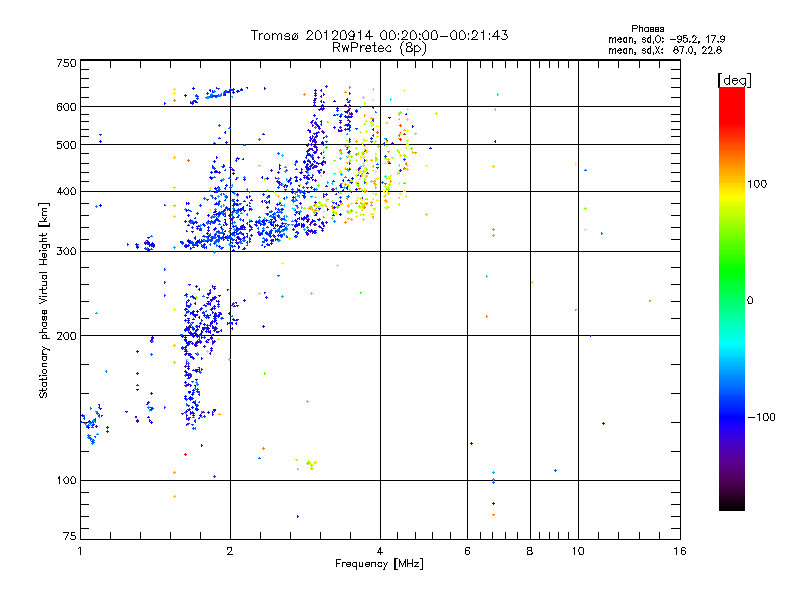The image size is (800, 600).
Task: Click the y-axis tick label '500'
Action: pos(66,145)
